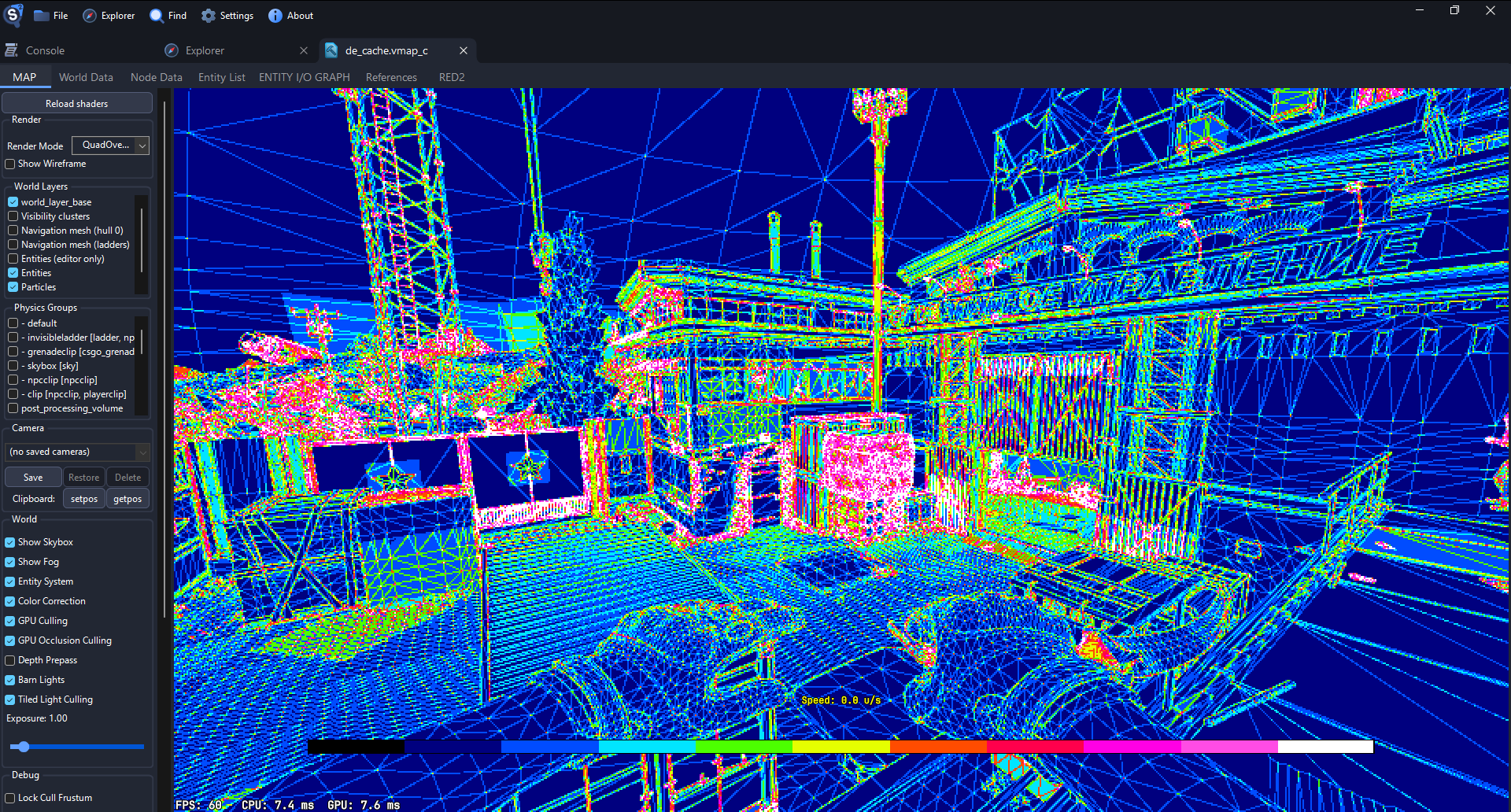Click the setpos clipboard button

pyautogui.click(x=84, y=499)
